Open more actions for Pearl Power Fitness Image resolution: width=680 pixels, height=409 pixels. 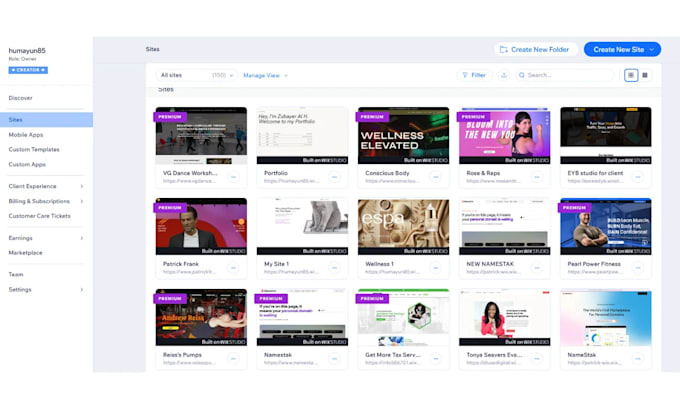point(638,268)
